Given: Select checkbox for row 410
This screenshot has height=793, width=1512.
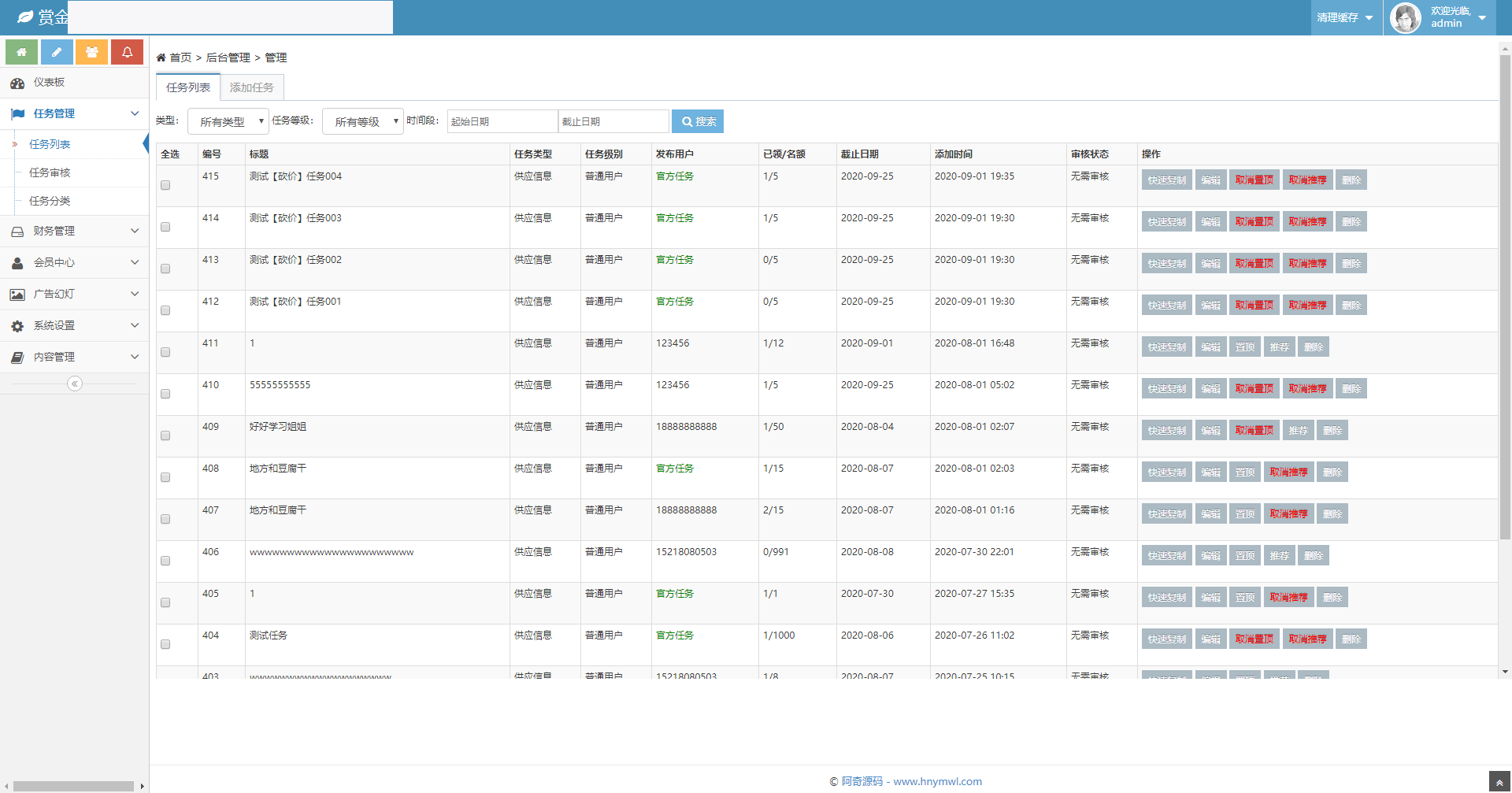Looking at the screenshot, I should pyautogui.click(x=165, y=395).
